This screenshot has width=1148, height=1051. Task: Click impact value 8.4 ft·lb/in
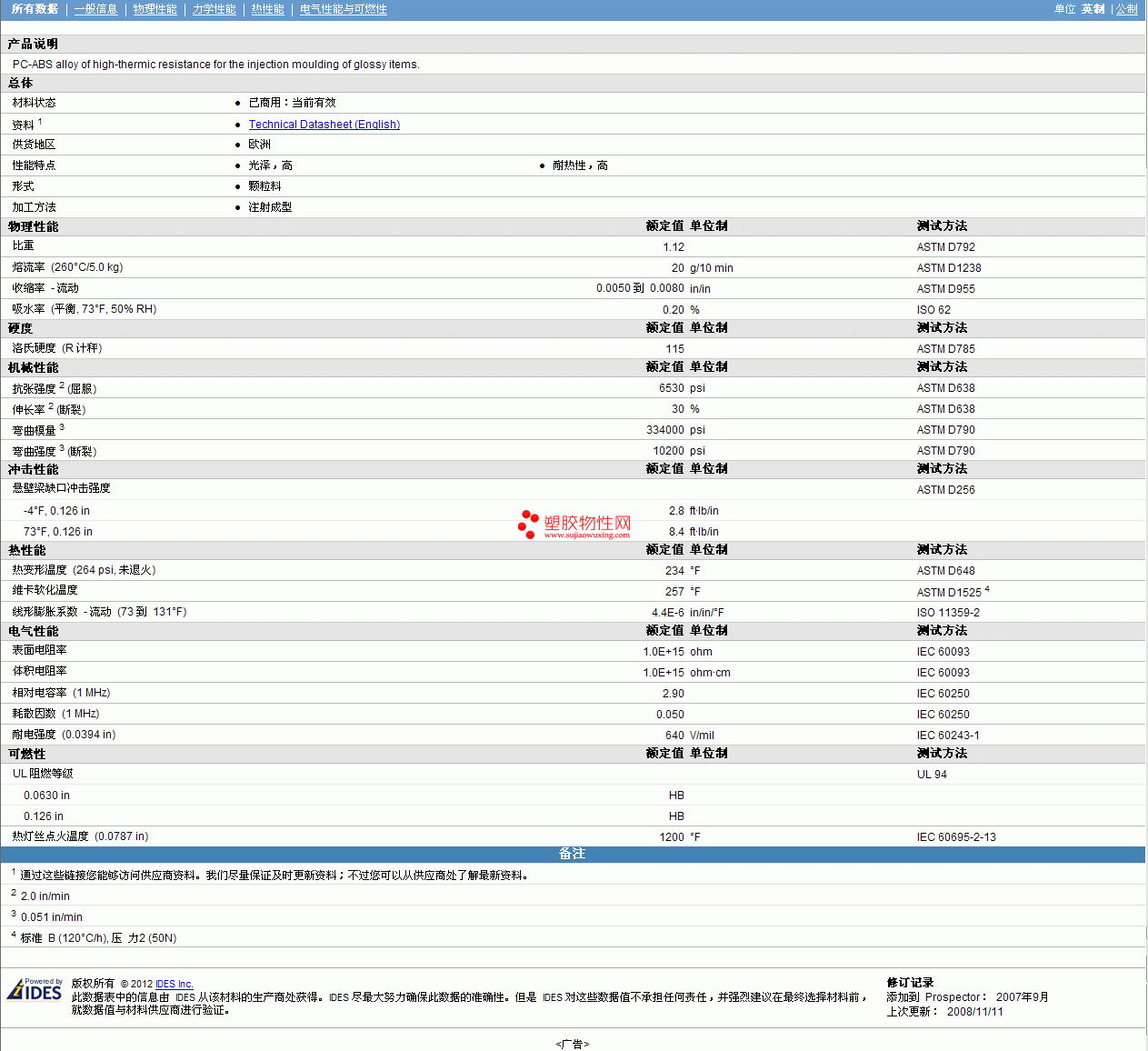(694, 532)
